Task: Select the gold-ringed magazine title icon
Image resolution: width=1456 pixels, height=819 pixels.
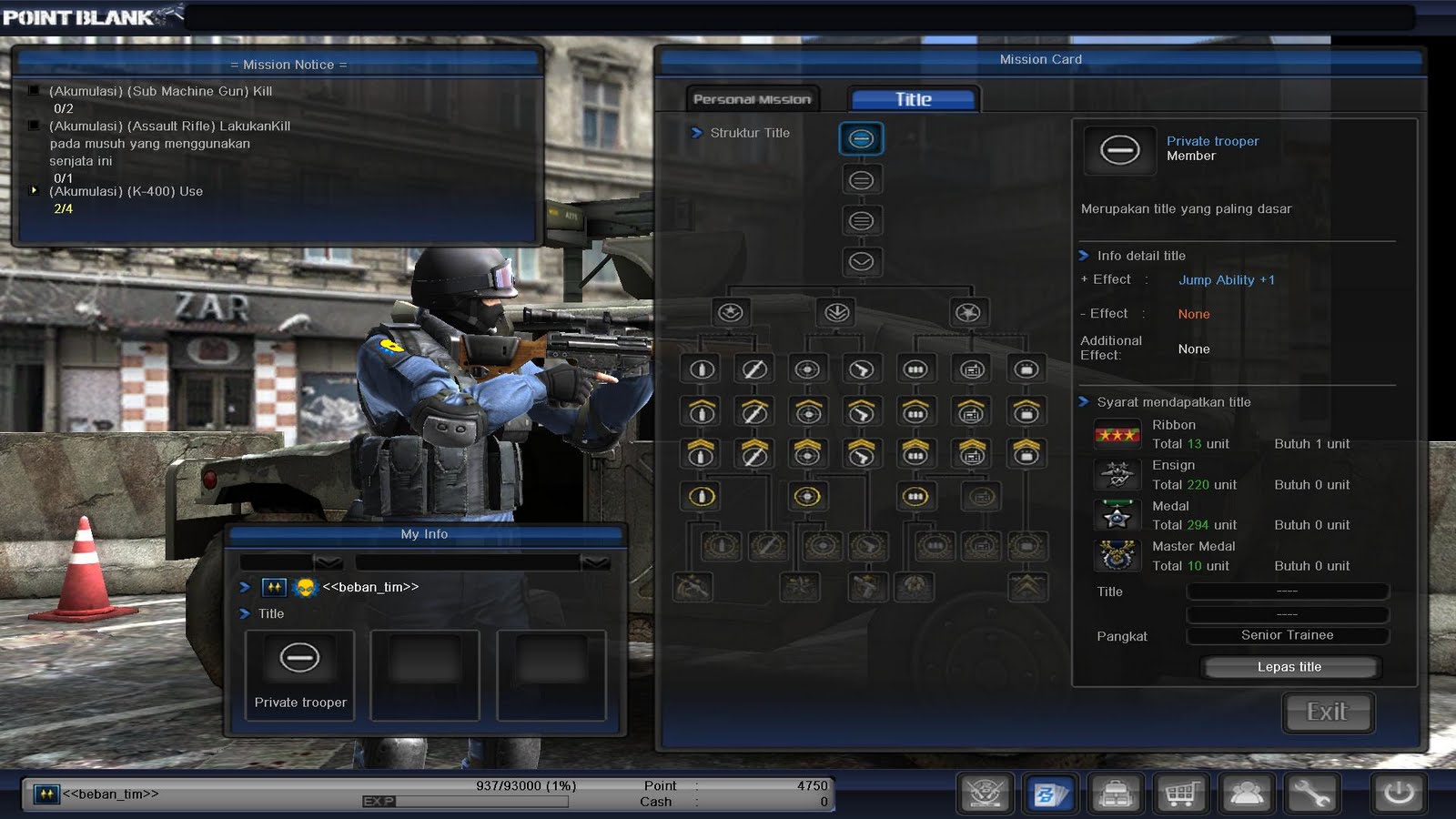Action: point(915,497)
